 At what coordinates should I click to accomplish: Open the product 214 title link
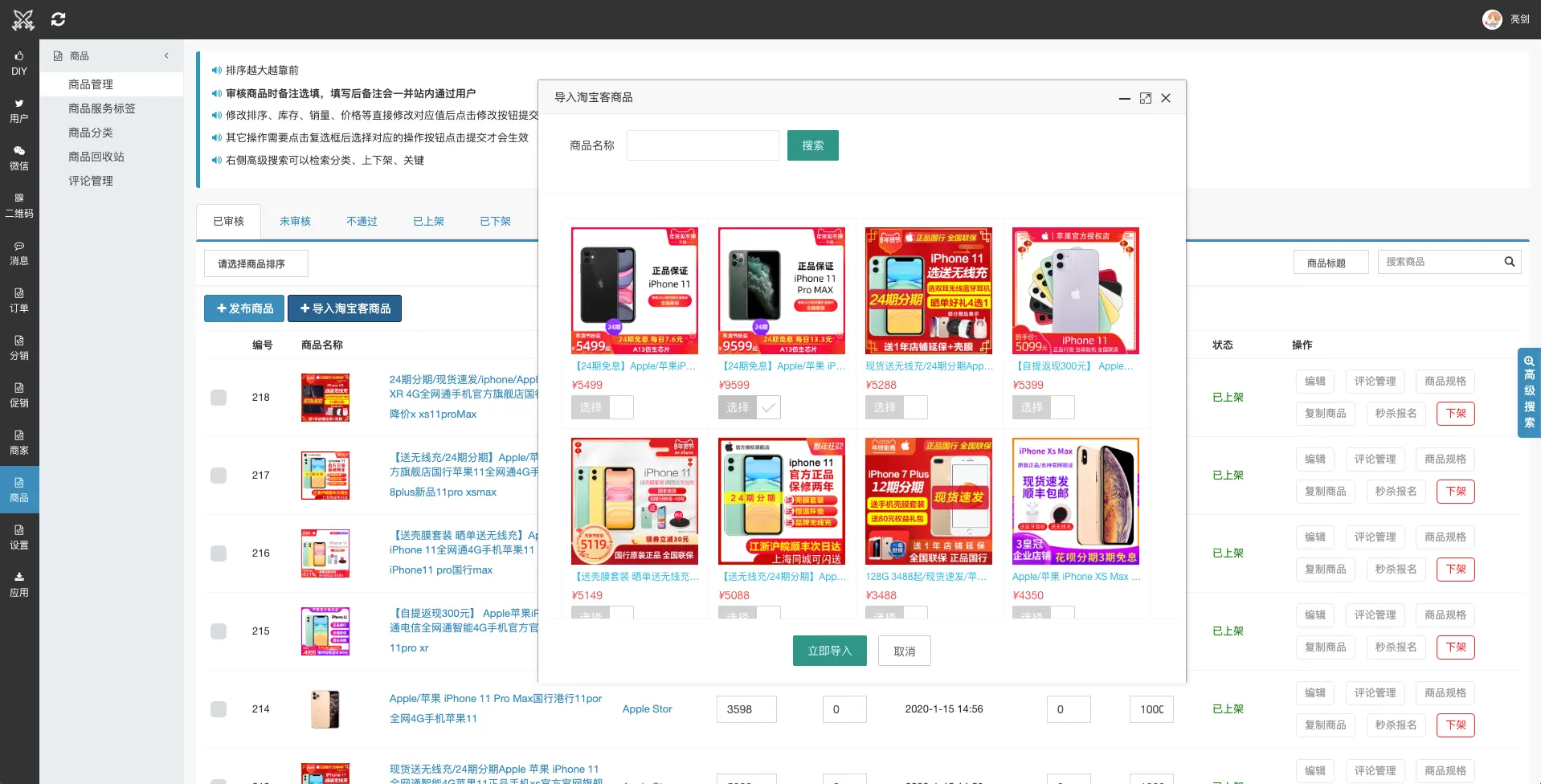[x=496, y=708]
